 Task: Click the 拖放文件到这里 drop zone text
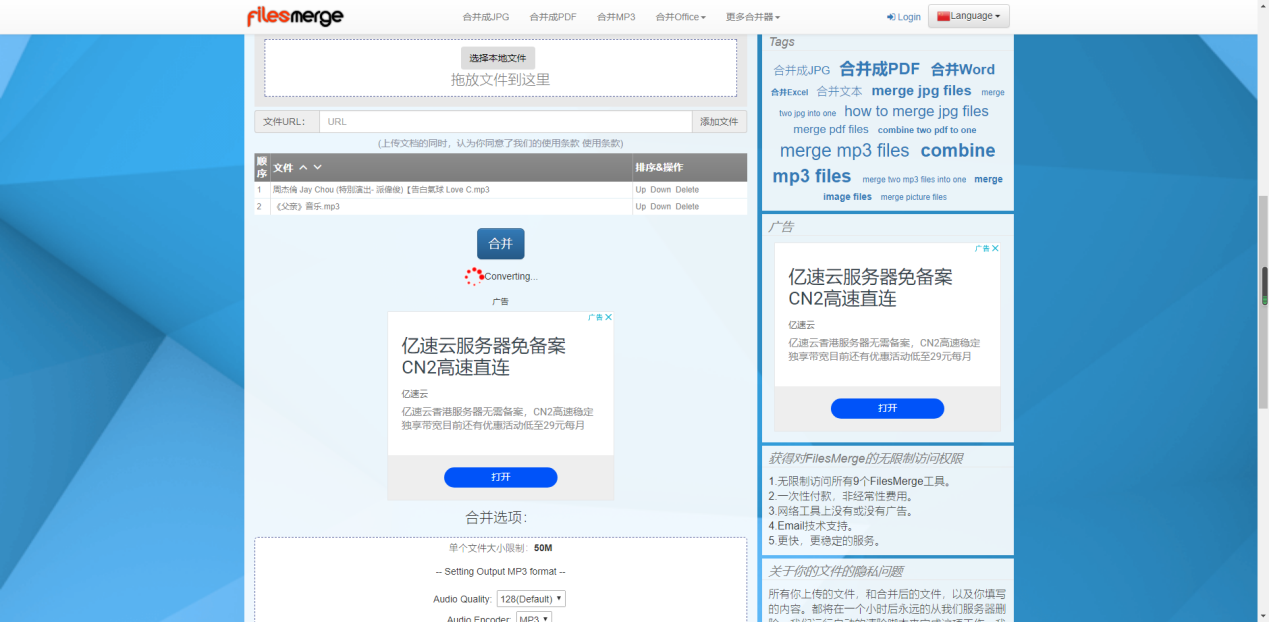click(500, 80)
